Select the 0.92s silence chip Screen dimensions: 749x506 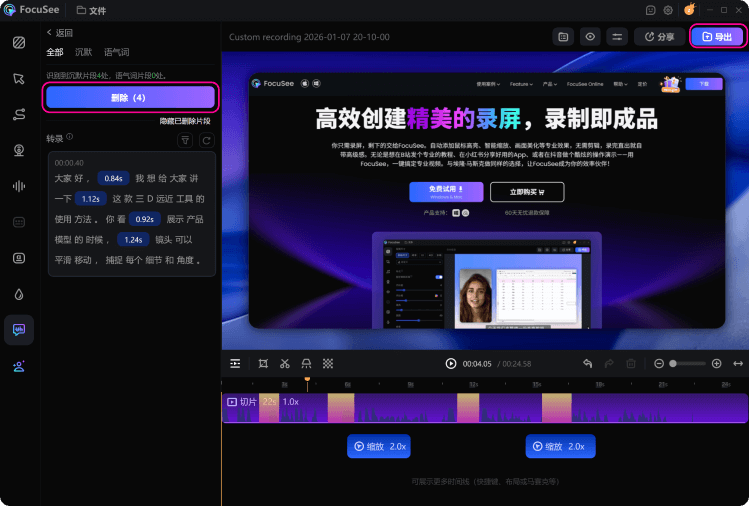click(x=144, y=219)
